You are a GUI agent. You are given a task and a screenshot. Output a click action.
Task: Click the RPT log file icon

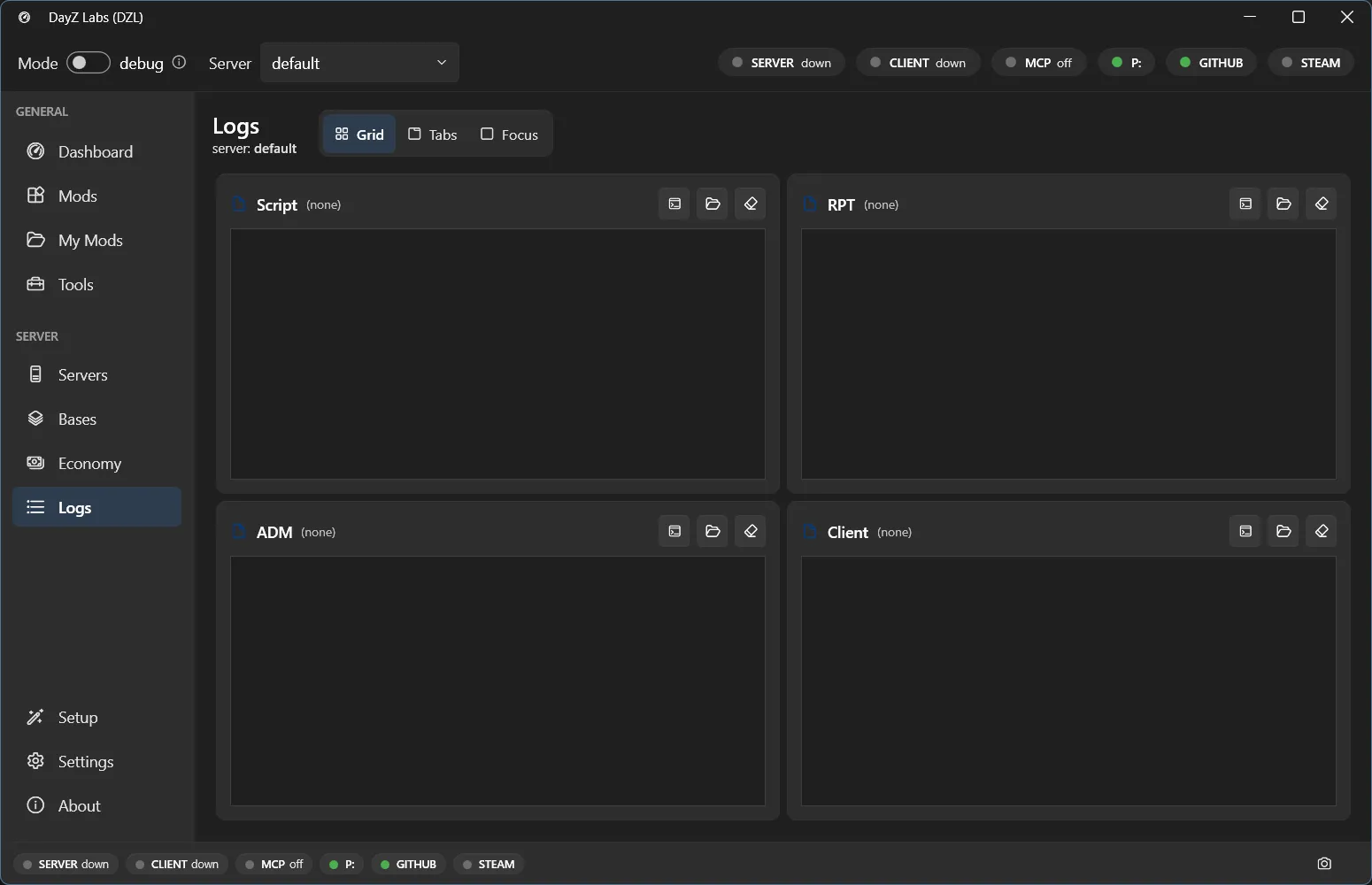coord(809,204)
